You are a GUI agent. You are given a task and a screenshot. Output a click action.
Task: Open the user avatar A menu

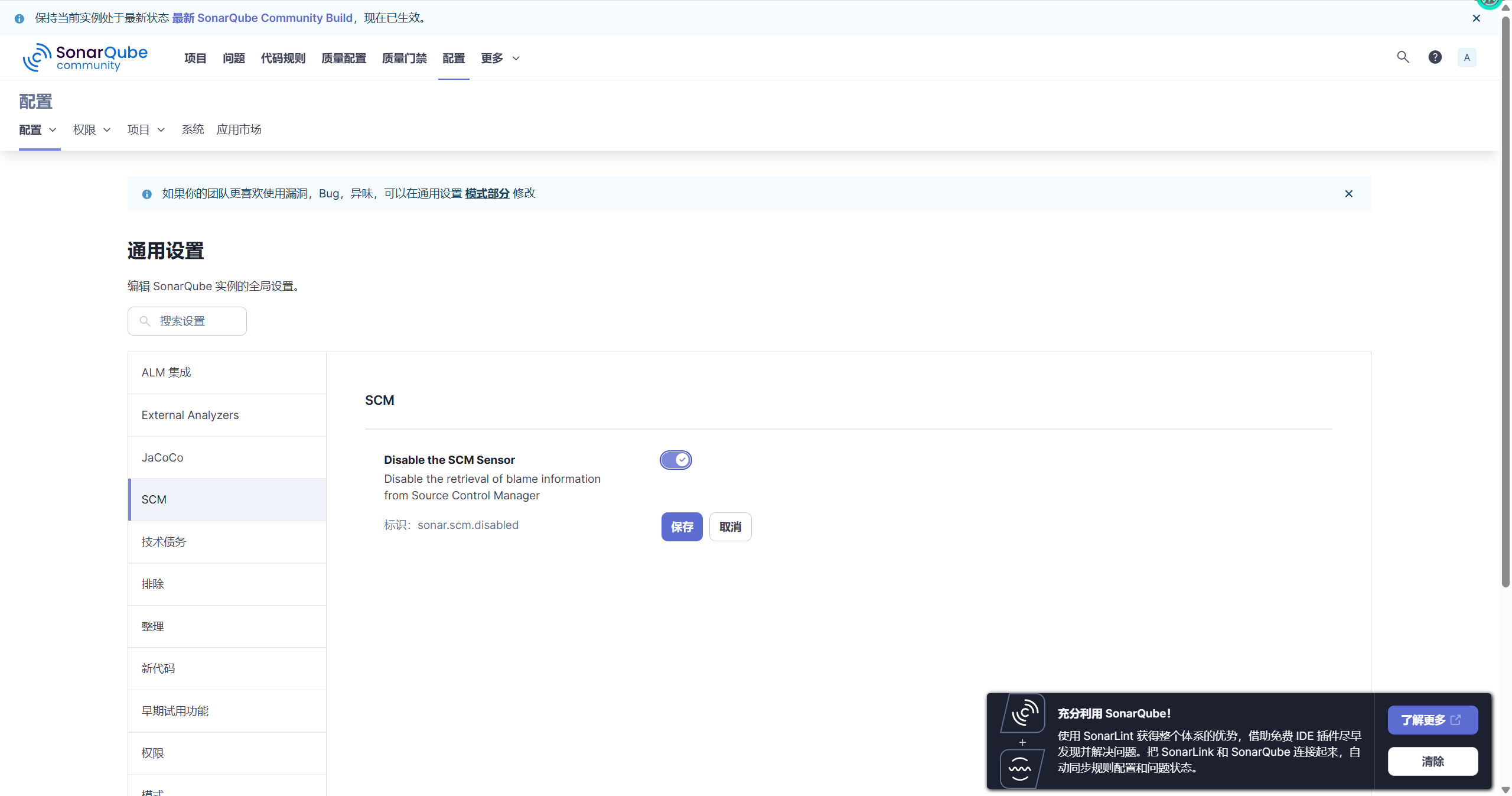click(x=1467, y=57)
